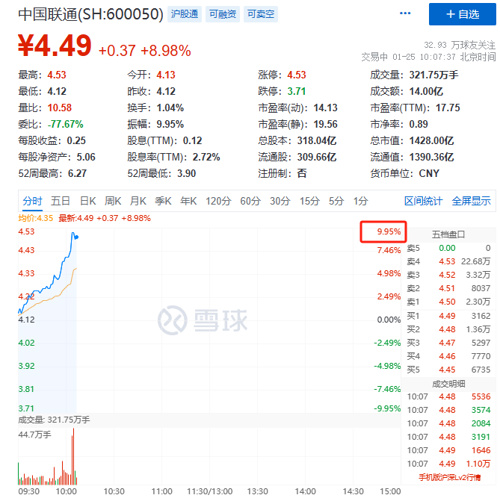
Task: Click the trade row with volume 1.10万
Action: (449, 464)
